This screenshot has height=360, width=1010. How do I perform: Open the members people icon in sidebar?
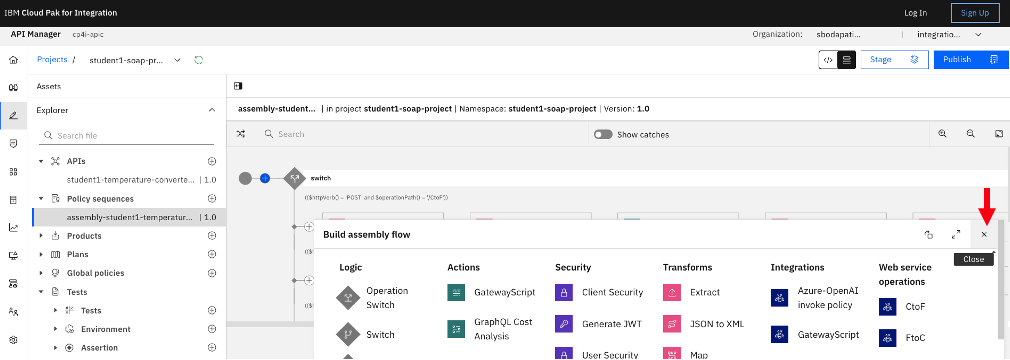[x=13, y=312]
